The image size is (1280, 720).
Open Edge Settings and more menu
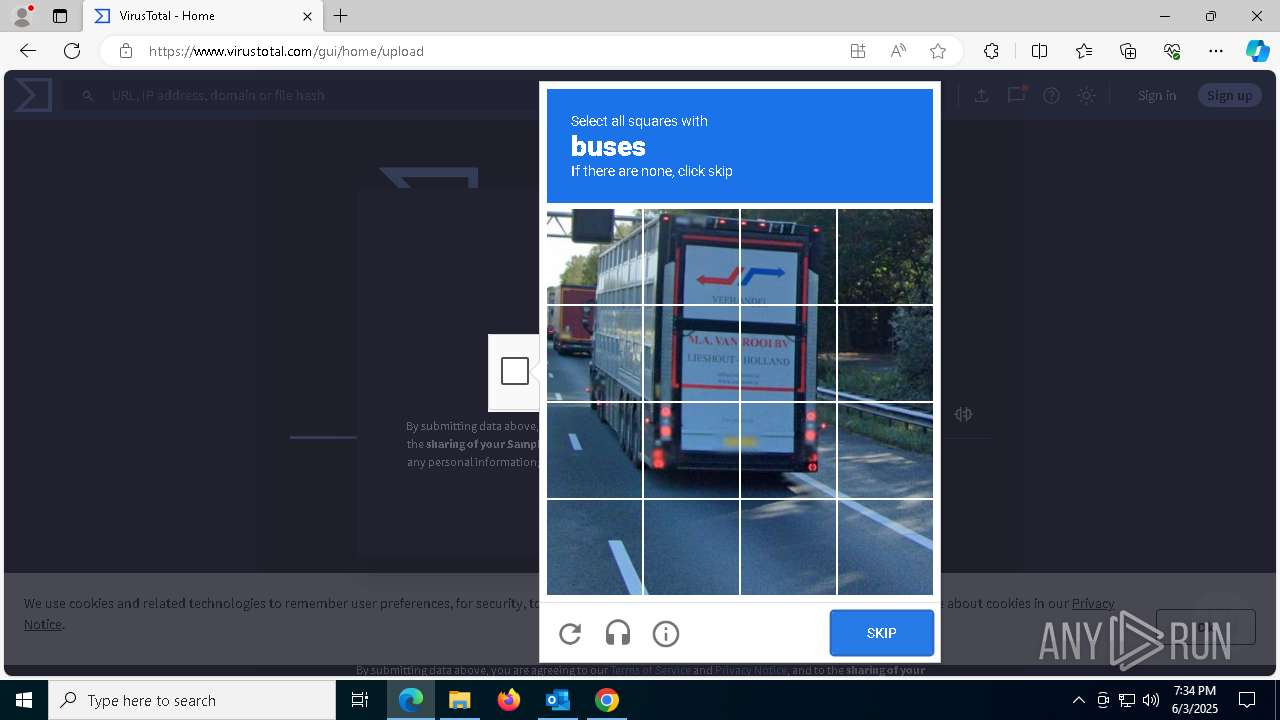point(1216,51)
